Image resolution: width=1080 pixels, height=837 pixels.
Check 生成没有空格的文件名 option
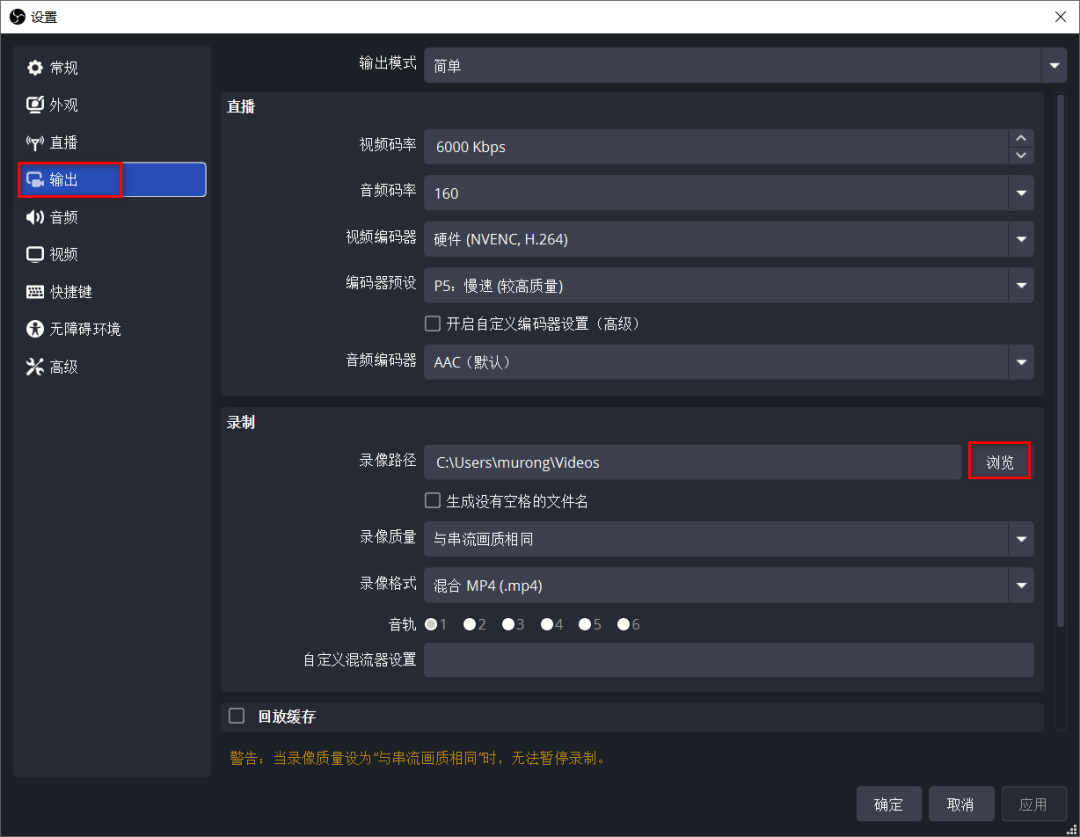[x=432, y=500]
